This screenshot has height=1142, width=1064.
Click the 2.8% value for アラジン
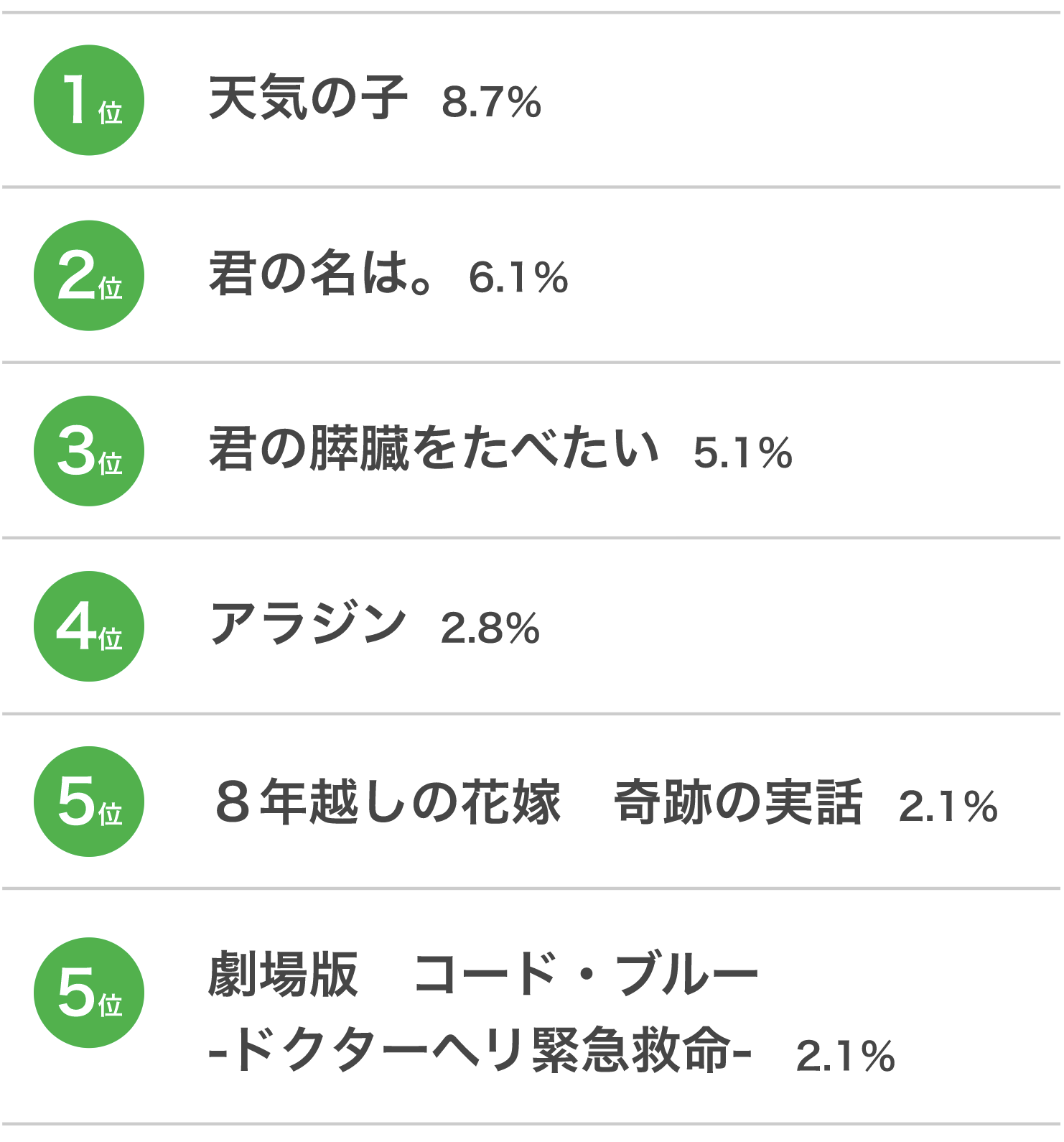[x=490, y=628]
